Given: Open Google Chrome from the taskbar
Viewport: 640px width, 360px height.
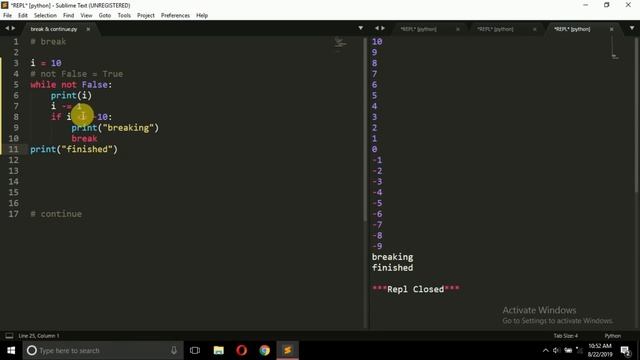Looking at the screenshot, I should 264,350.
